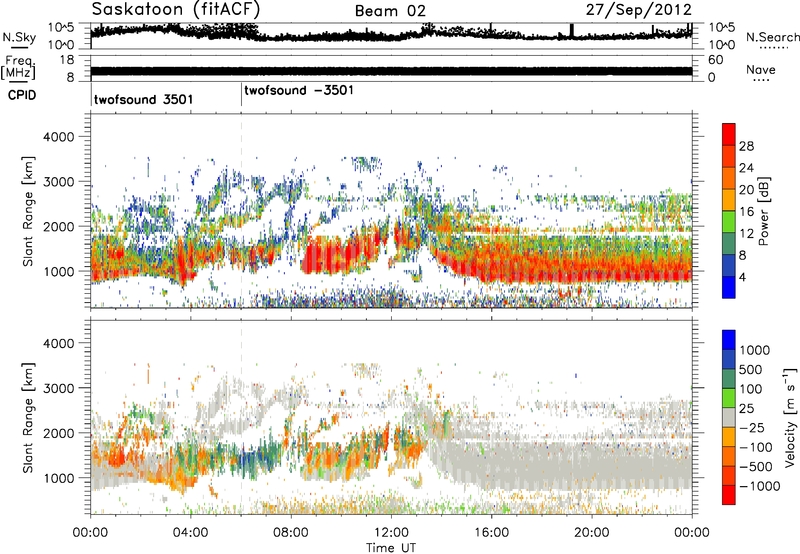Click the 500 label on velocity colorbar
Screen dimensions: 800x554
tap(752, 370)
